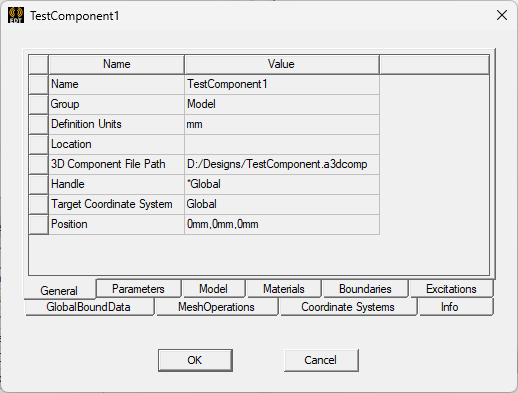Screen dimensions: 518x393
Task: Select row header beside Location row
Action: pyautogui.click(x=39, y=144)
